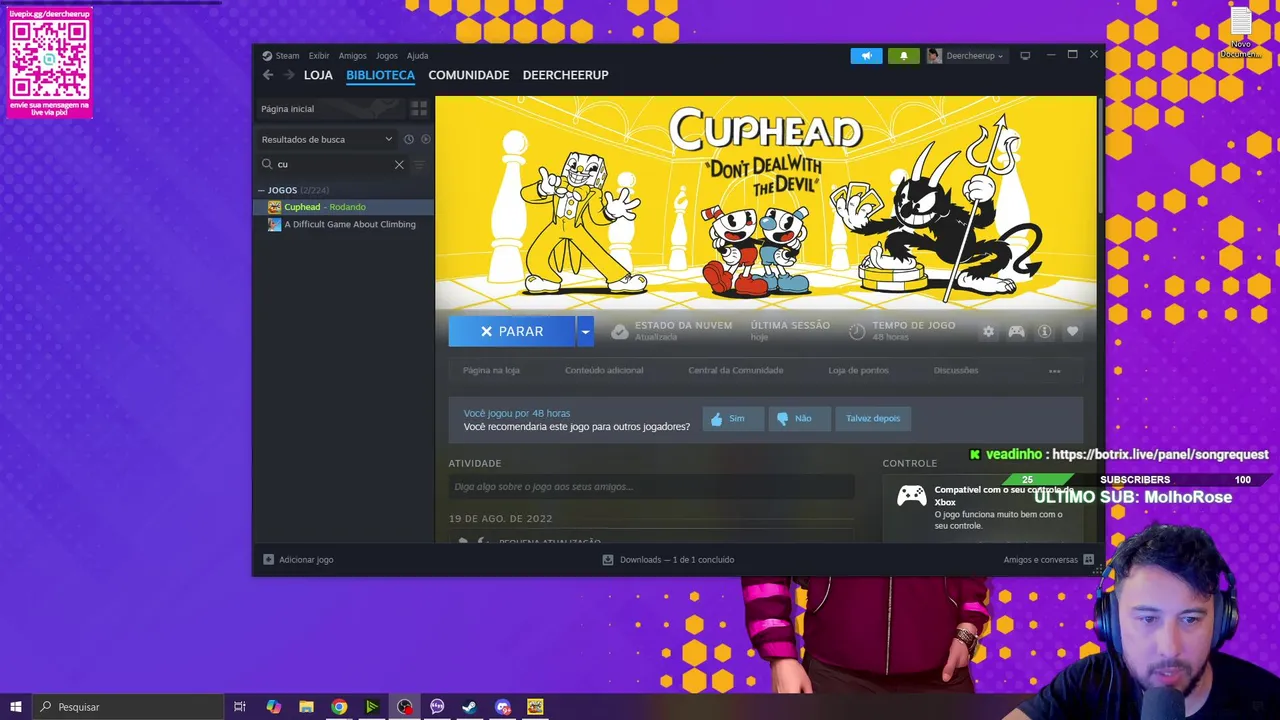Go to the COMUNIDADE tab
The image size is (1280, 720).
coord(469,75)
